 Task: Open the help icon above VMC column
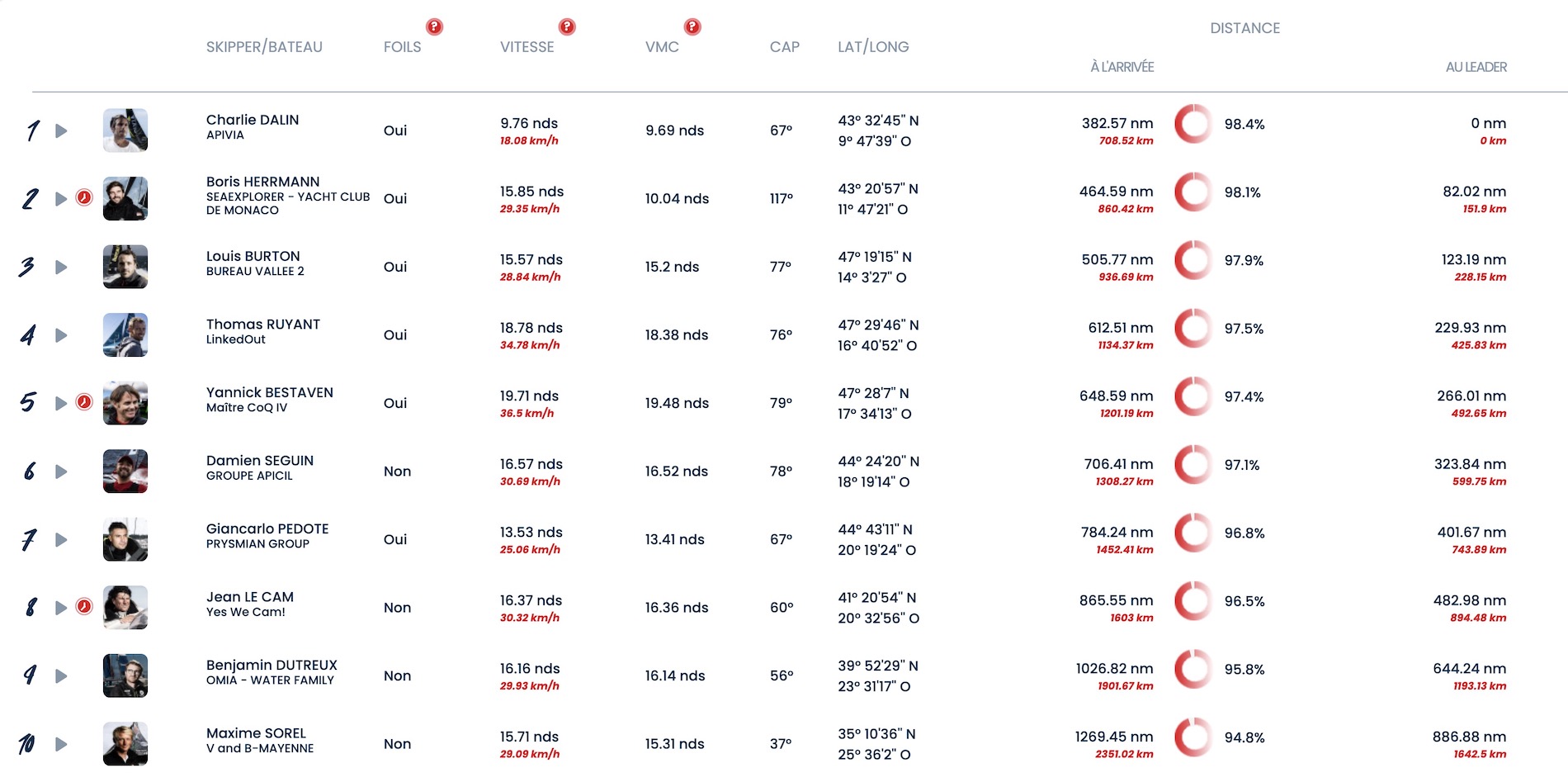692,27
